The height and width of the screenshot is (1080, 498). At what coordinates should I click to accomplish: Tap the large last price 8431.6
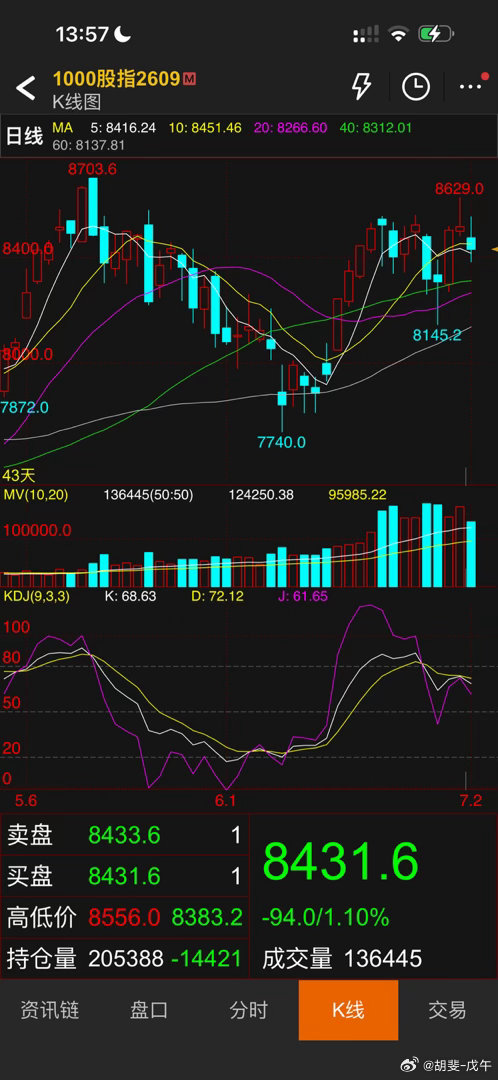click(x=340, y=862)
